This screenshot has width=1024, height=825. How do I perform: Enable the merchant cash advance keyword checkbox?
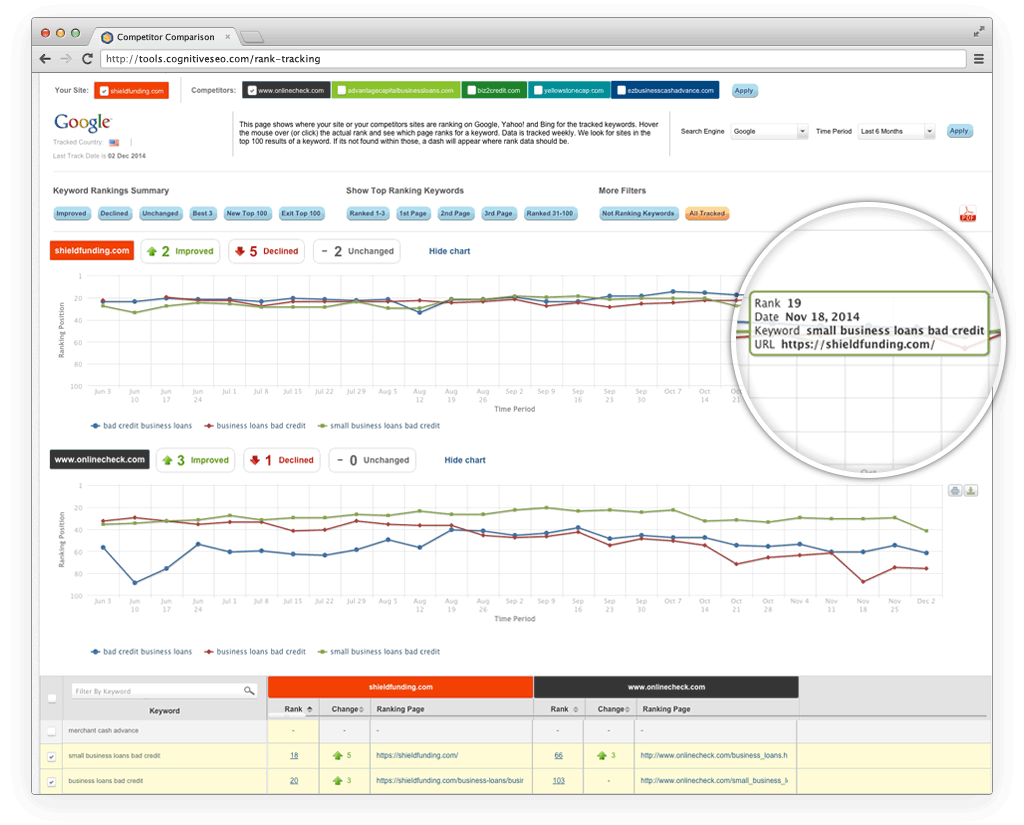52,730
